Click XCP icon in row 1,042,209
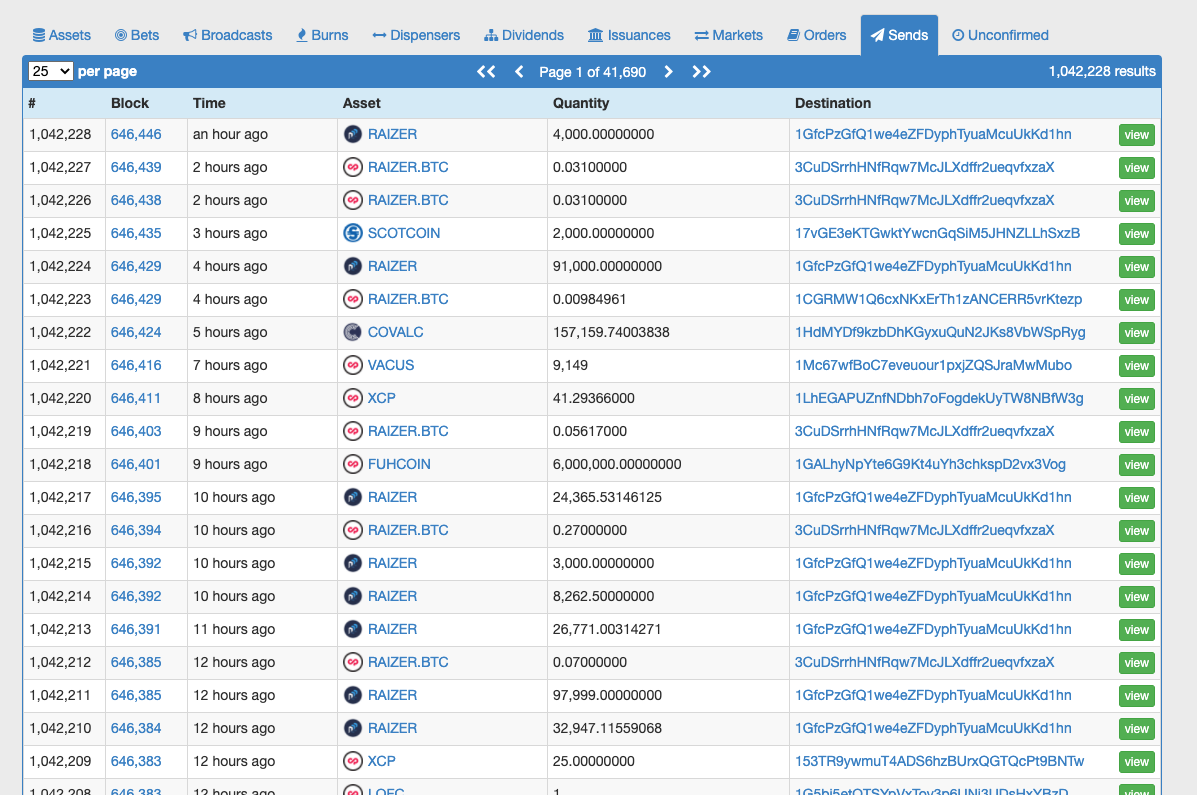The height and width of the screenshot is (795, 1197). coord(353,761)
